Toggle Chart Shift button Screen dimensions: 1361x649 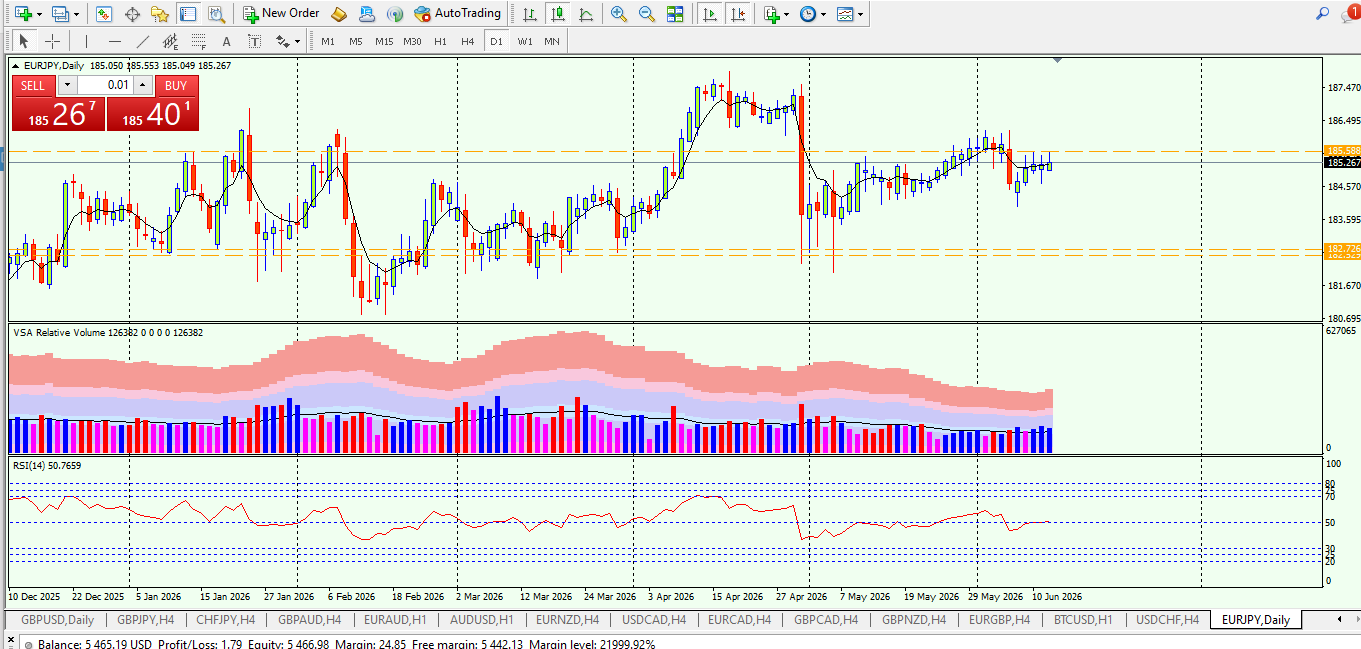738,13
